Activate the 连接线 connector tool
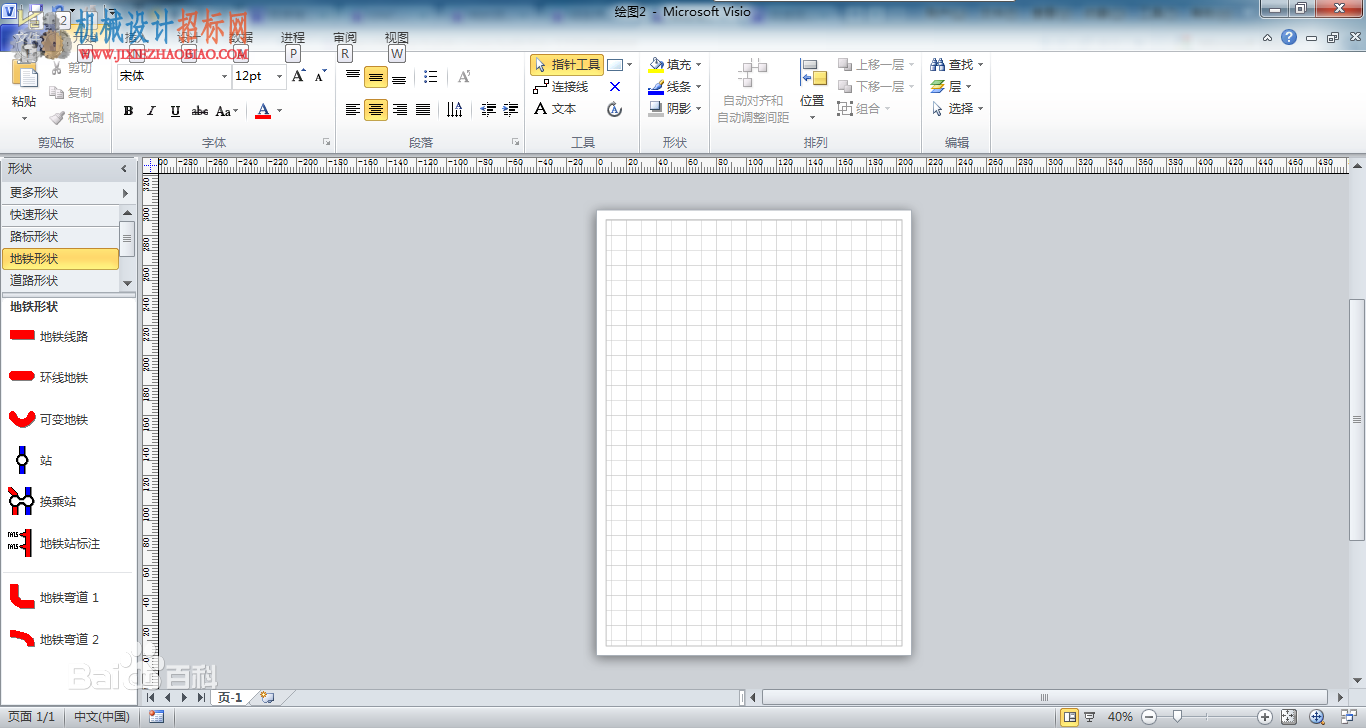Image resolution: width=1366 pixels, height=728 pixels. pyautogui.click(x=561, y=87)
